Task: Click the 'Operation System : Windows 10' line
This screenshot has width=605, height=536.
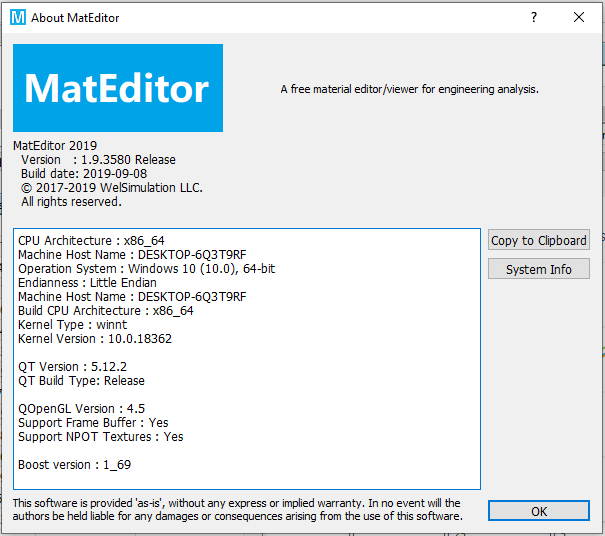Action: [147, 269]
